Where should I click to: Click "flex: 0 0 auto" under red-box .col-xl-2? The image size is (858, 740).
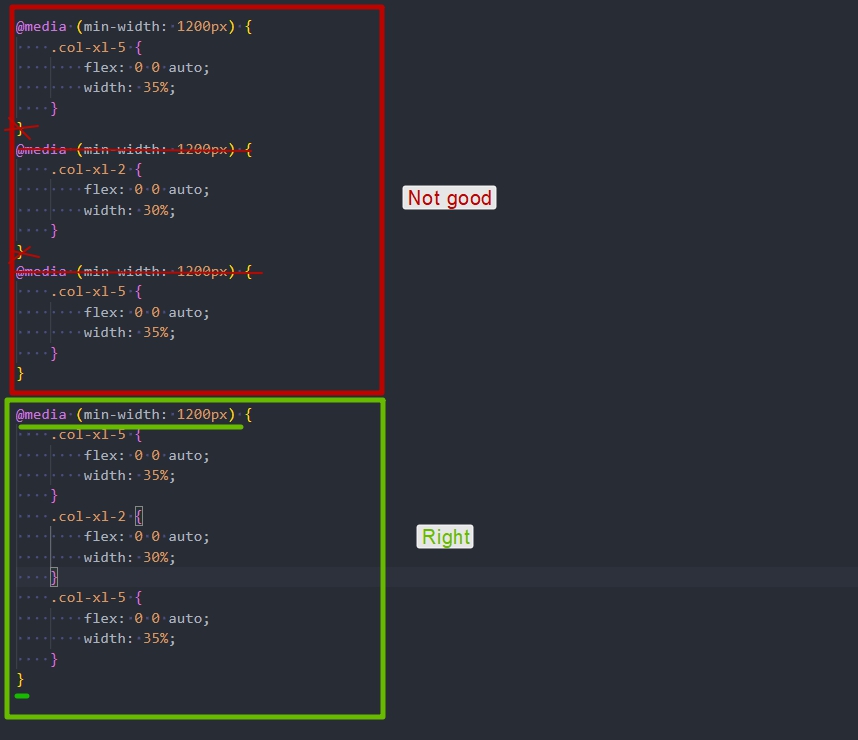click(x=147, y=189)
